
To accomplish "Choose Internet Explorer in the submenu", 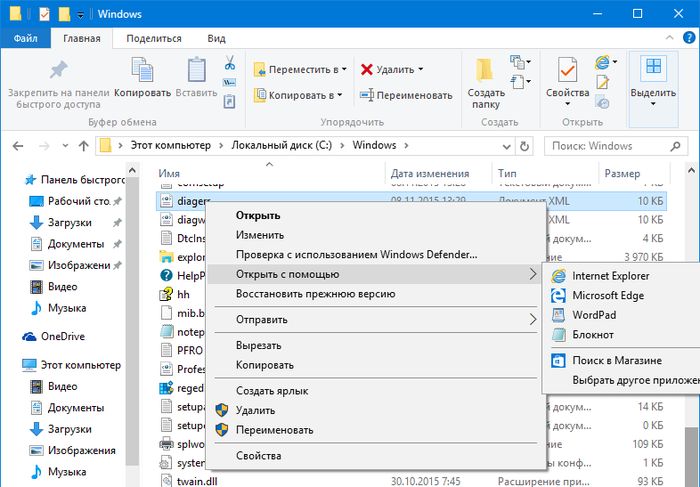I will point(610,275).
